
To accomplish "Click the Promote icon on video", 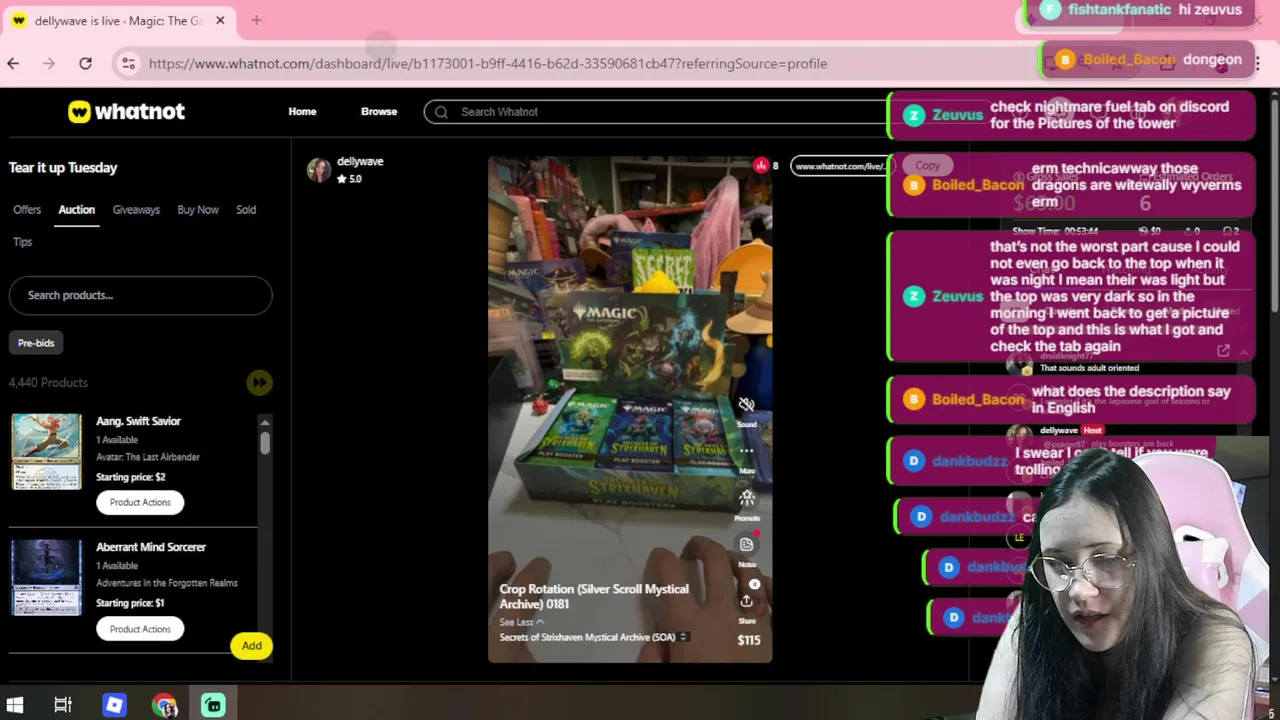I will [746, 497].
